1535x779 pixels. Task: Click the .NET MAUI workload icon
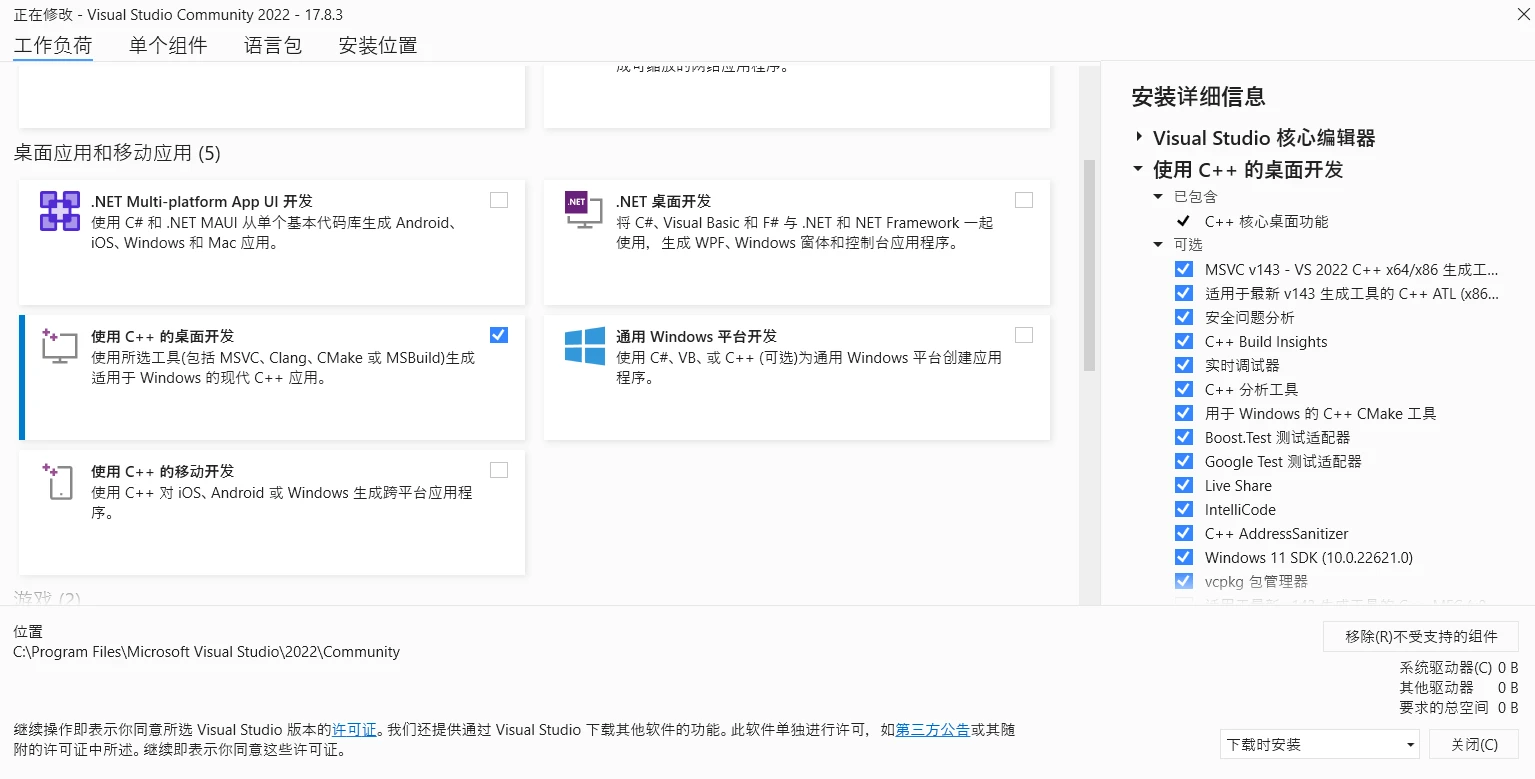tap(60, 211)
